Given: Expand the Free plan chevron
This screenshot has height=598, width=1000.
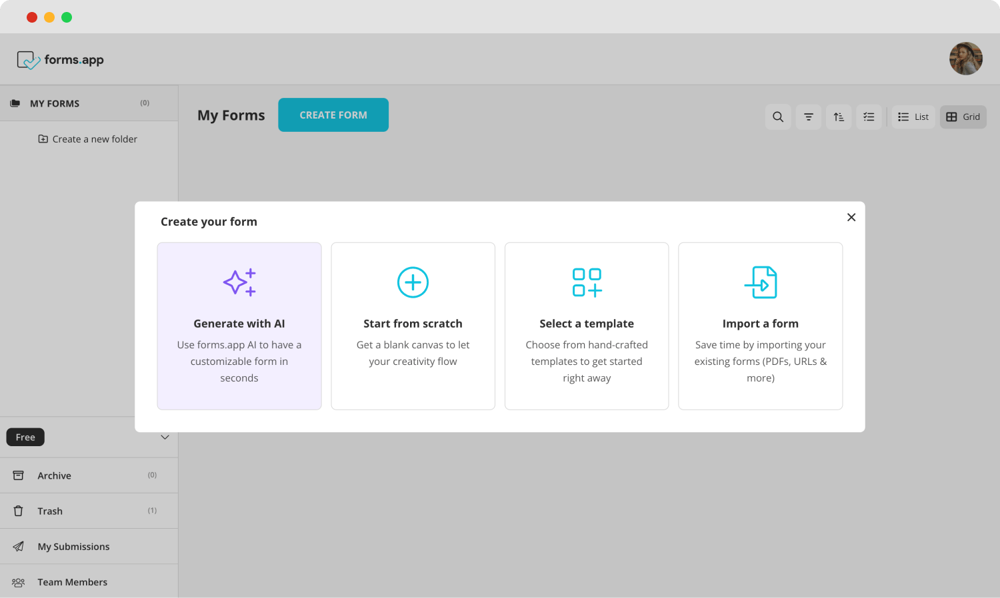Looking at the screenshot, I should [x=165, y=437].
